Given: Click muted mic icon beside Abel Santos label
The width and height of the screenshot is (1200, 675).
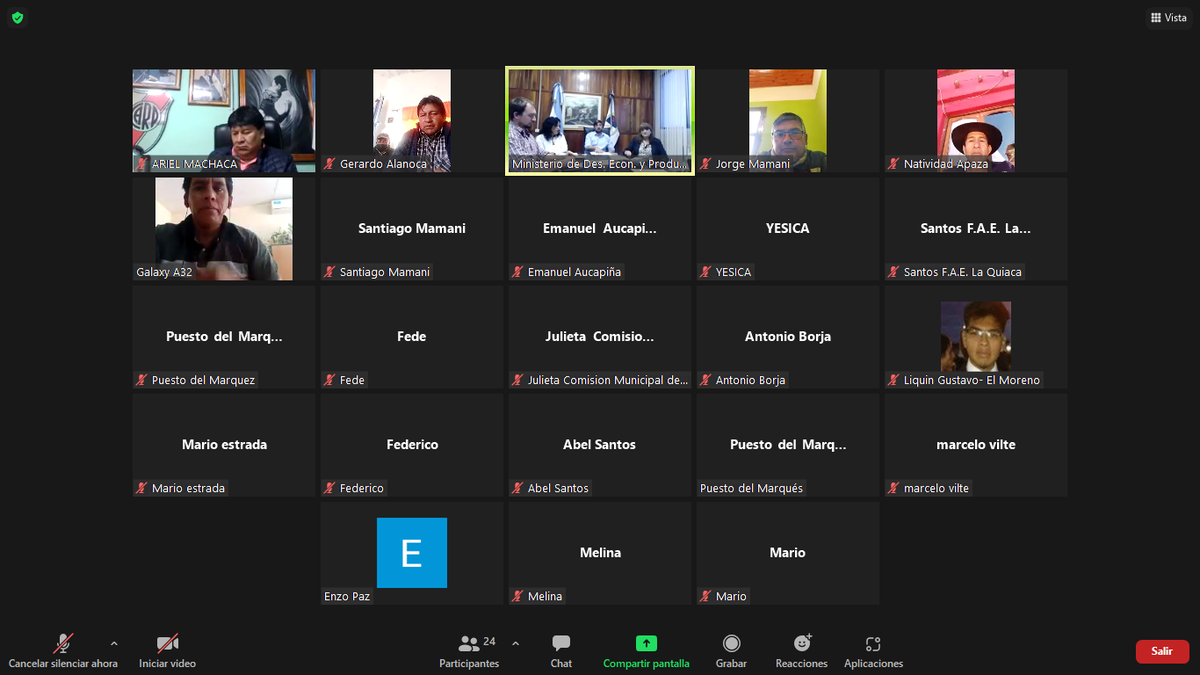Looking at the screenshot, I should [x=518, y=488].
